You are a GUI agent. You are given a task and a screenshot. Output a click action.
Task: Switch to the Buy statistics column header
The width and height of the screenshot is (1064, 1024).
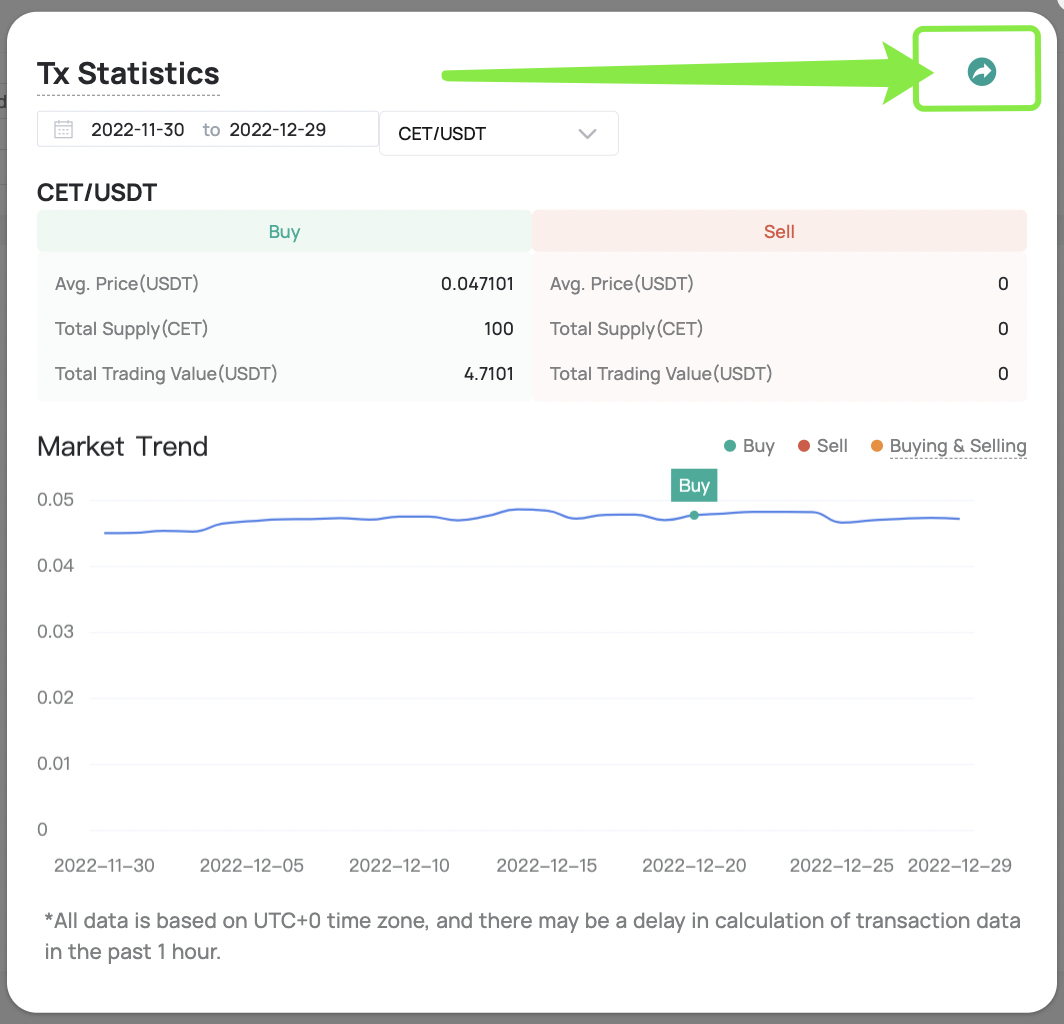click(284, 231)
